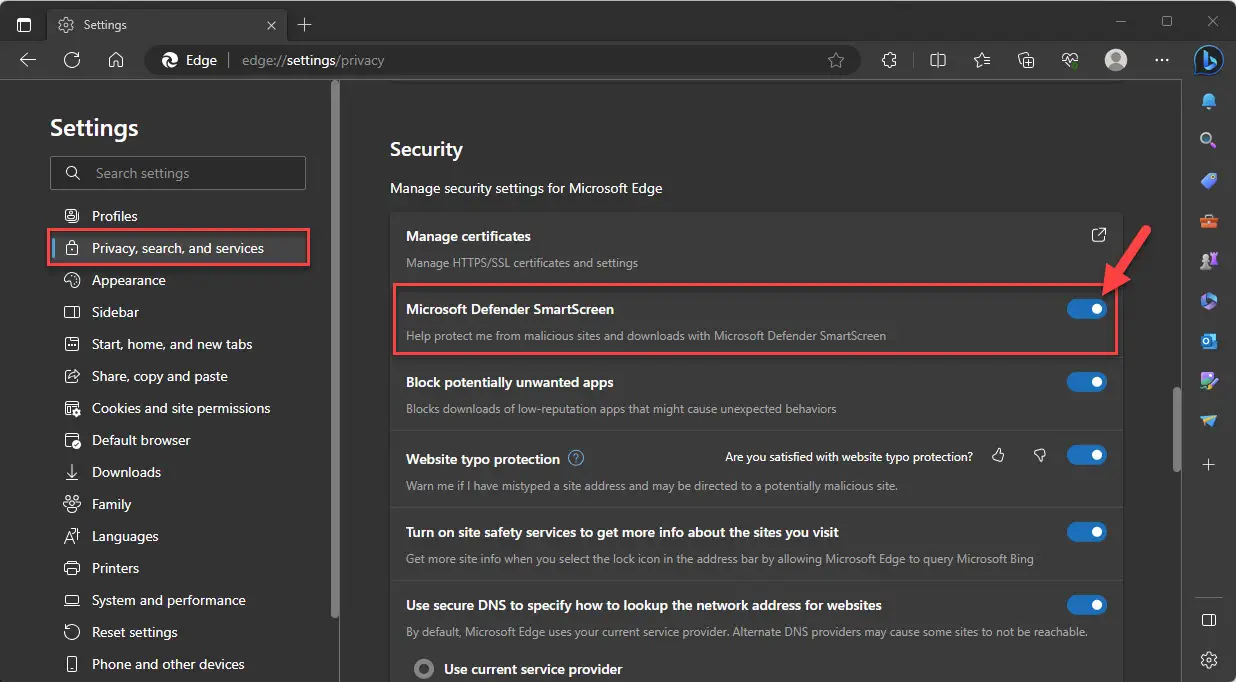Open Favorites list icon in toolbar
This screenshot has height=682, width=1236.
(x=982, y=60)
